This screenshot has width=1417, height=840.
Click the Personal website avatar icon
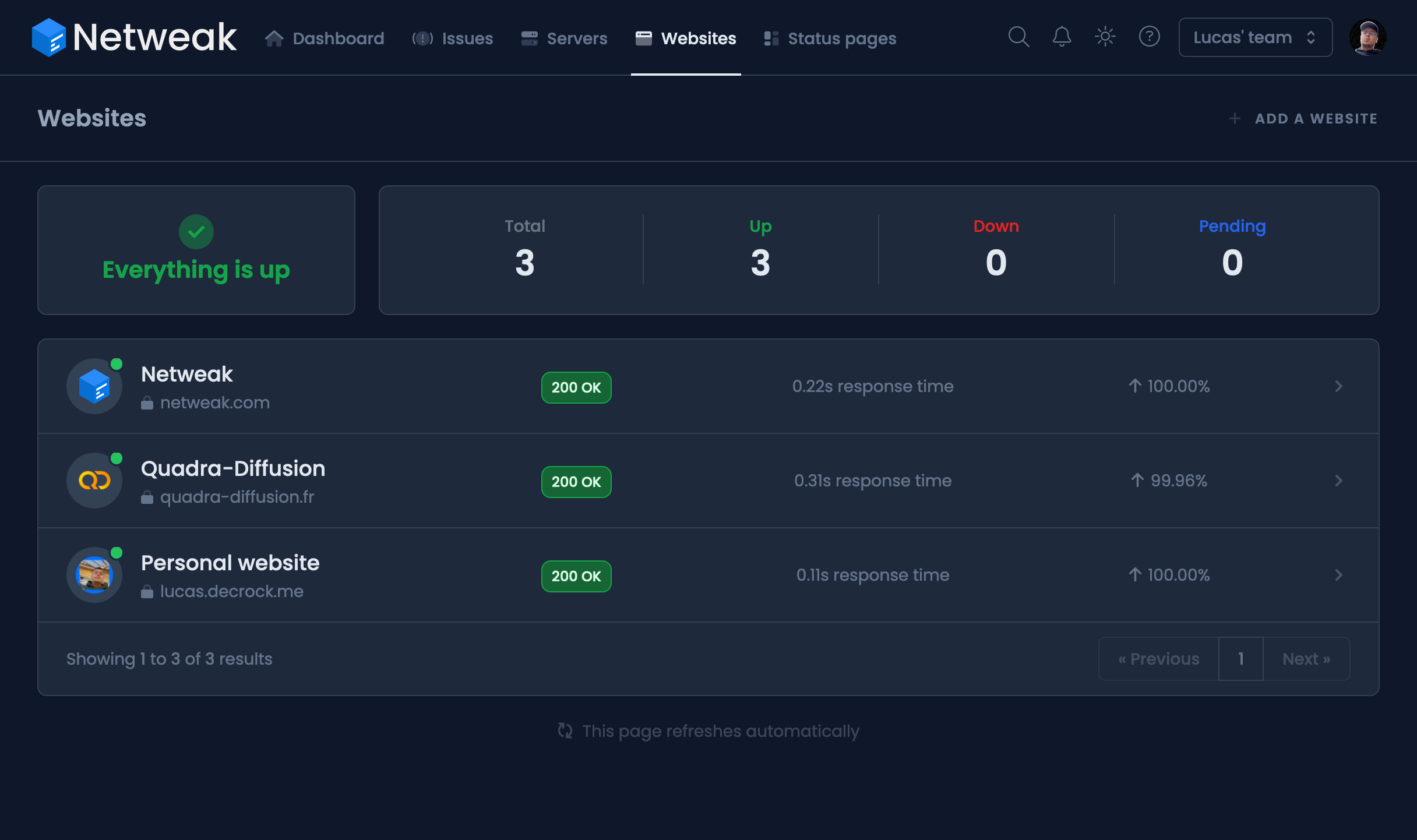coord(94,574)
